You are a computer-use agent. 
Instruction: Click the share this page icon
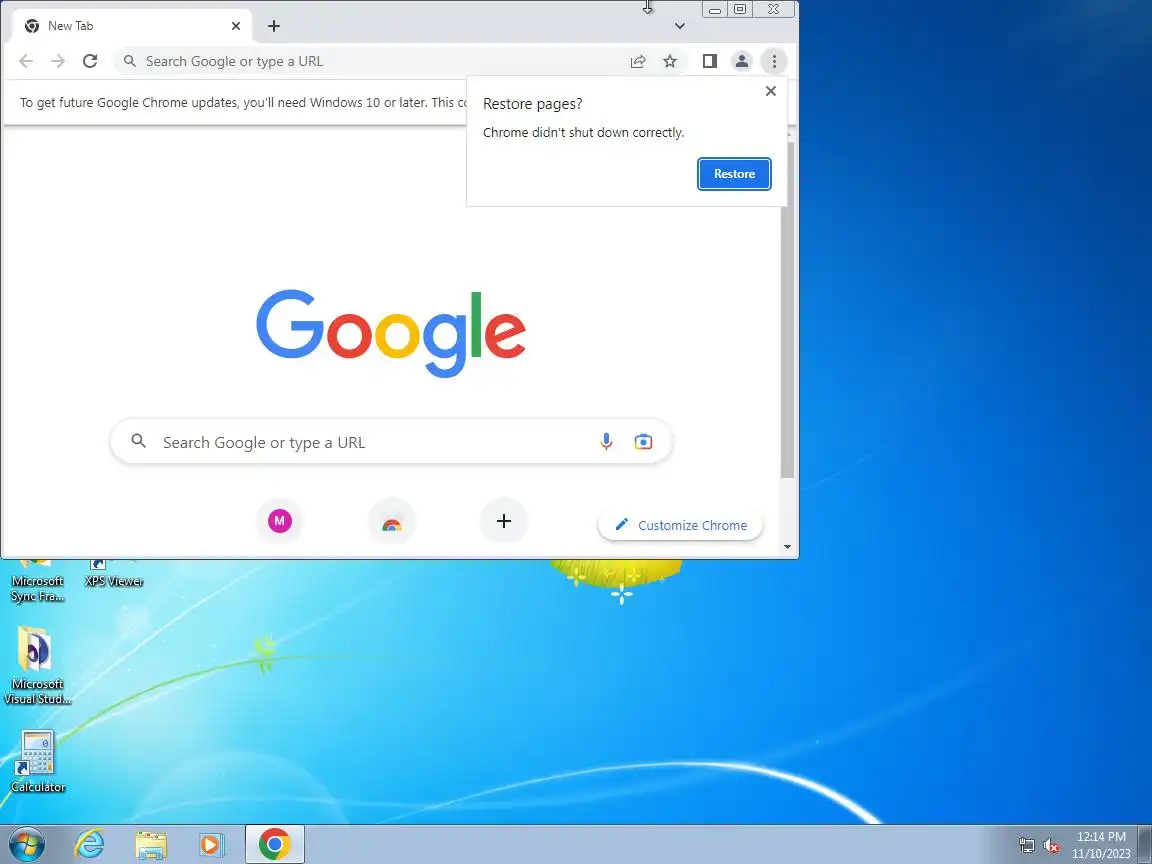coord(638,61)
